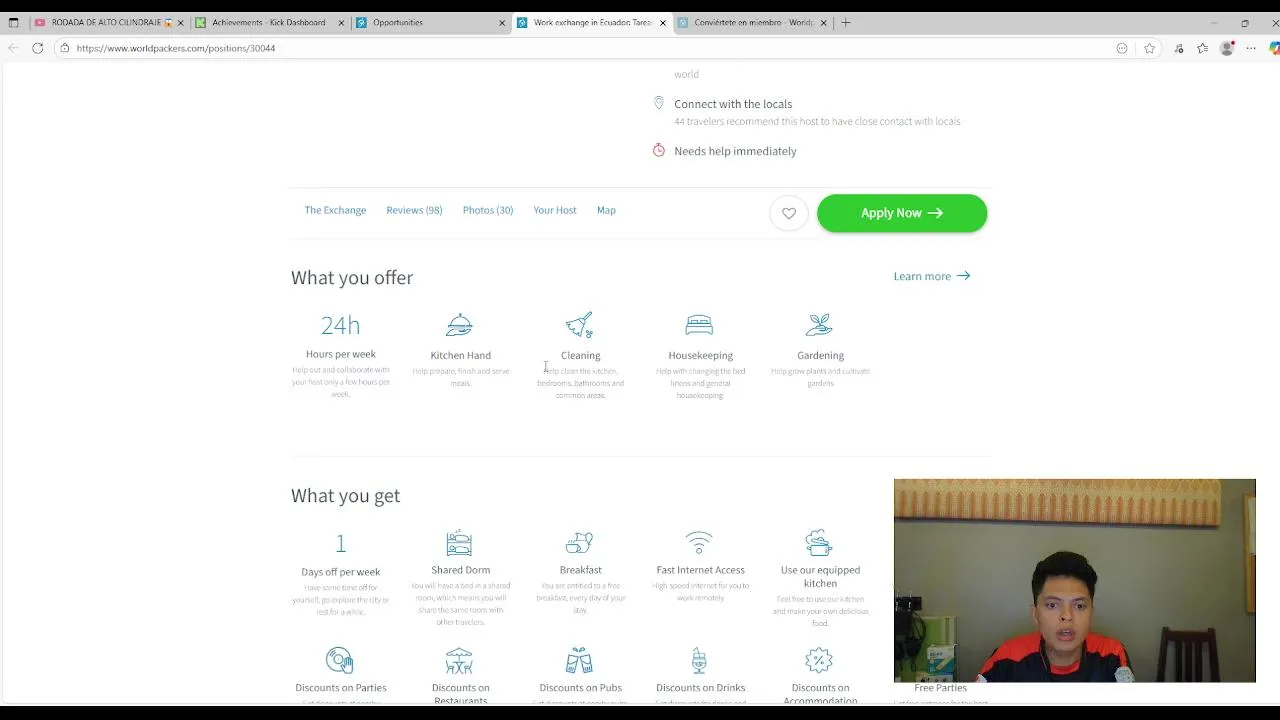Click the stopwatch icon beside Needs help immediately
This screenshot has height=720, width=1280.
[x=658, y=150]
